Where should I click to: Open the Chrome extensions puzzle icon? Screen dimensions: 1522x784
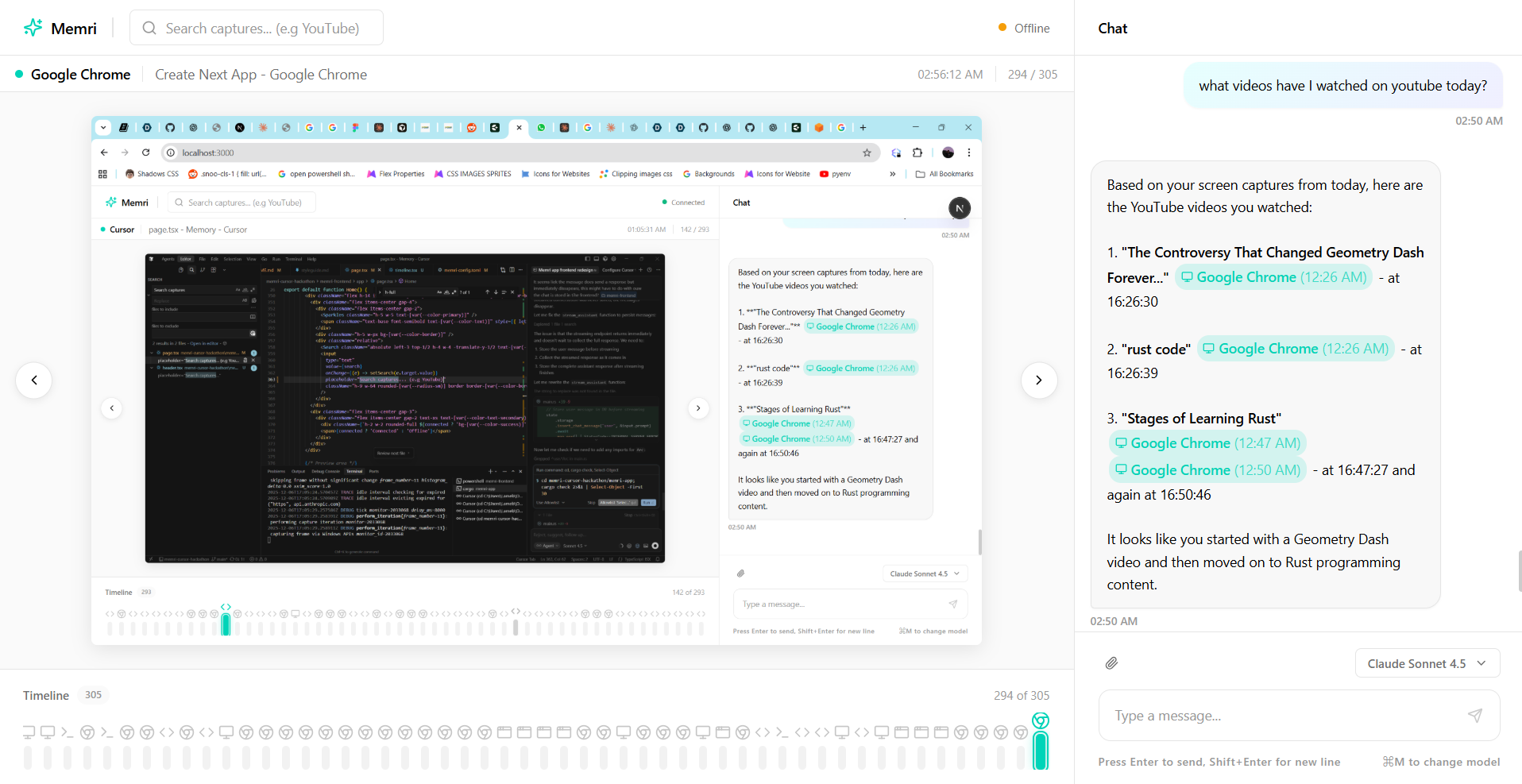point(917,153)
